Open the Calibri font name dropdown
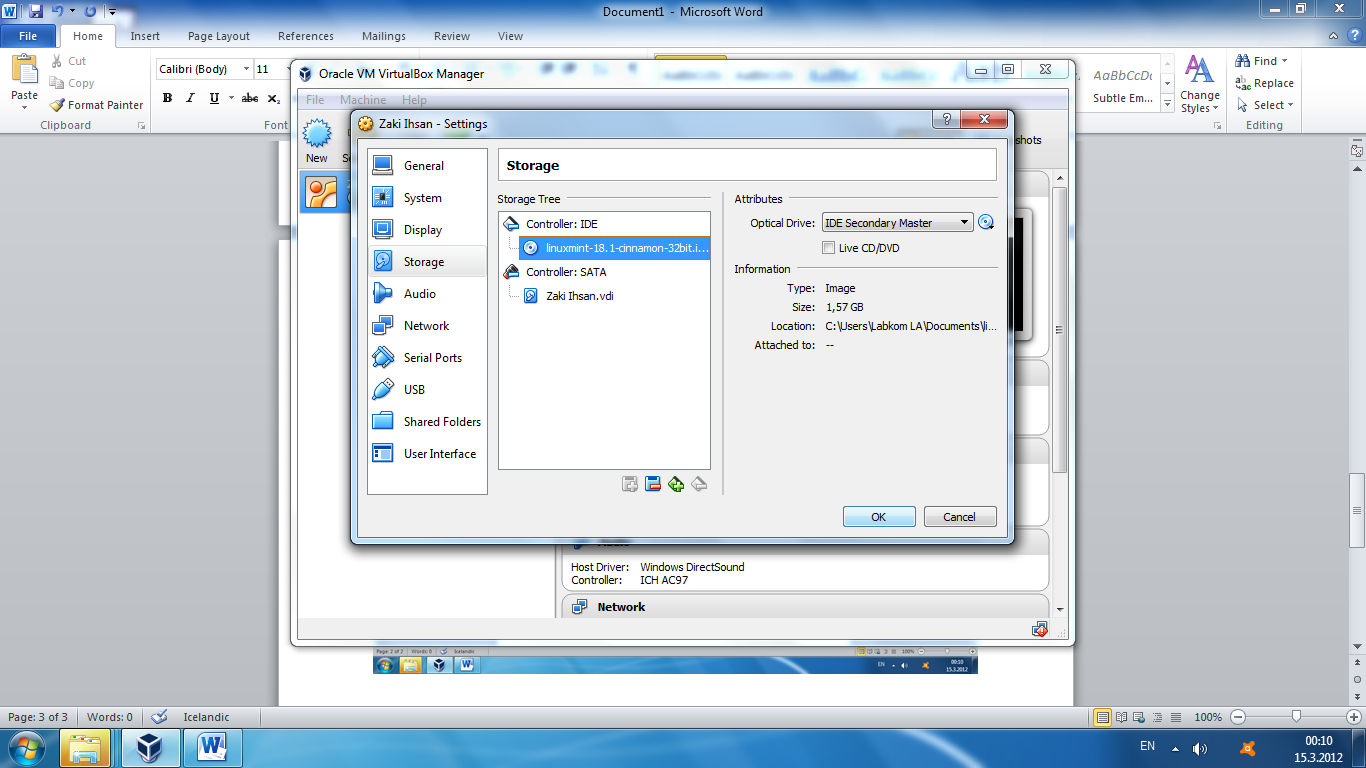The height and width of the screenshot is (768, 1366). point(246,69)
